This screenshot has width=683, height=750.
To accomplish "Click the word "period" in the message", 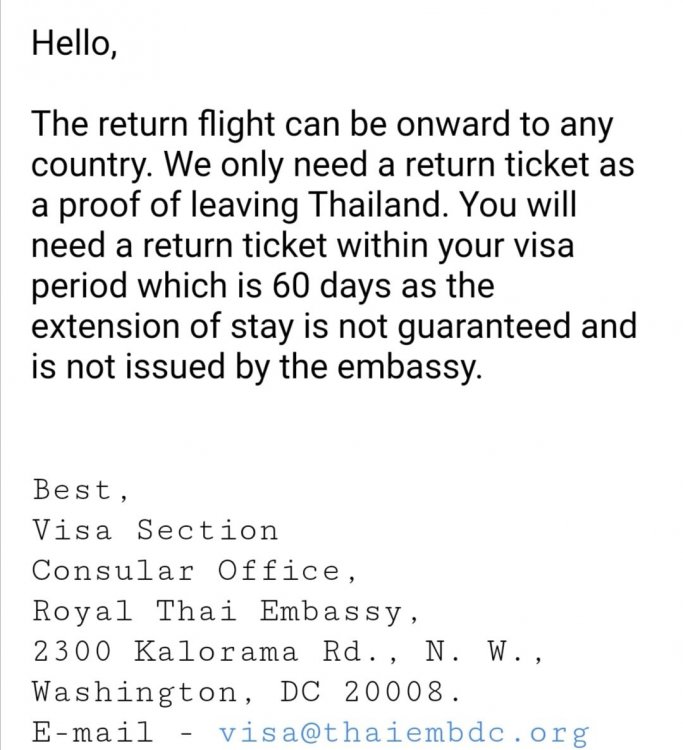I will point(80,286).
